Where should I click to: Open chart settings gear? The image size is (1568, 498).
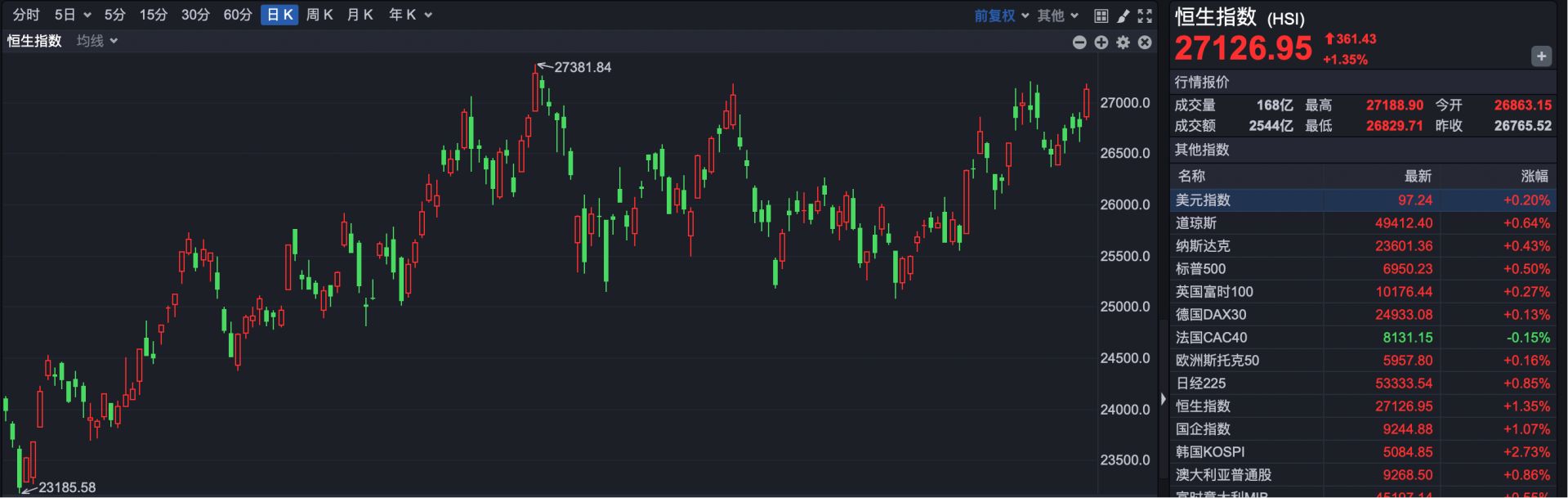[x=1124, y=42]
